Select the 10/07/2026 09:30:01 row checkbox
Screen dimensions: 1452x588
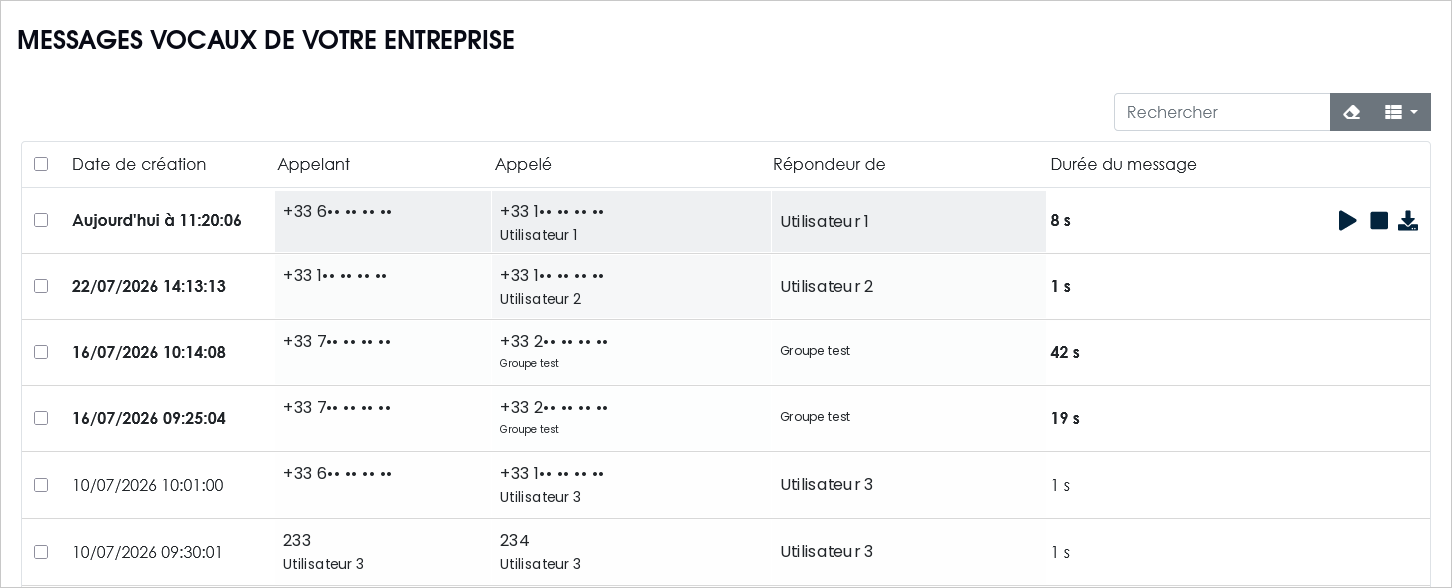tap(41, 552)
